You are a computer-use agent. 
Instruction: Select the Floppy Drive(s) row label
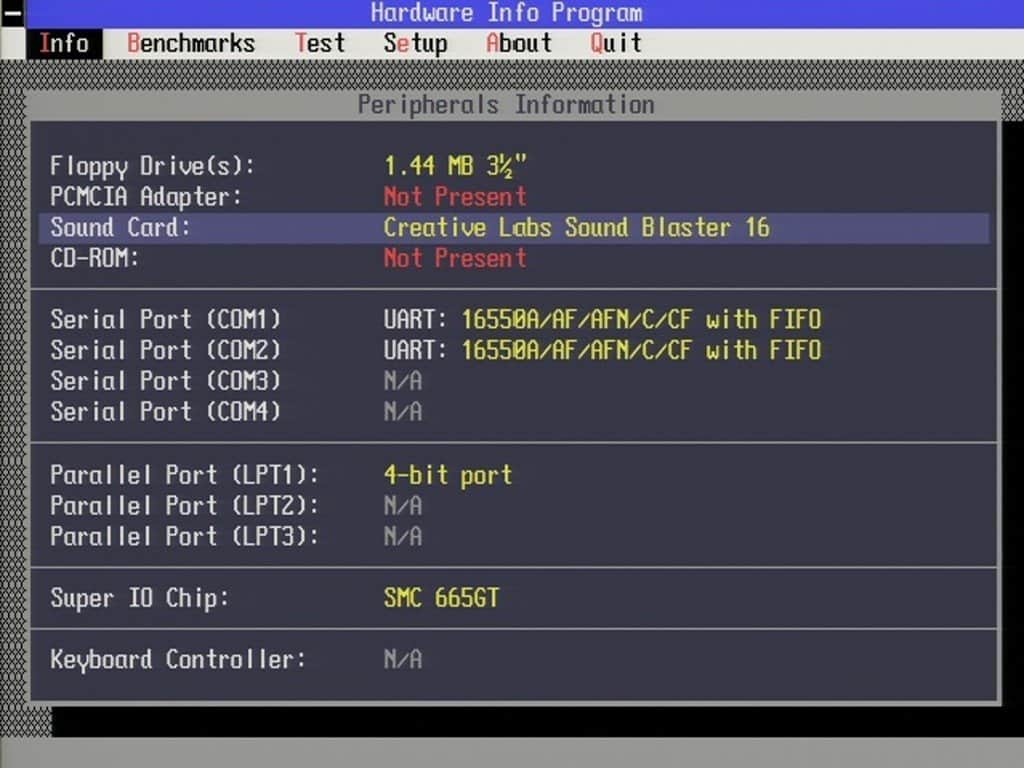[152, 167]
